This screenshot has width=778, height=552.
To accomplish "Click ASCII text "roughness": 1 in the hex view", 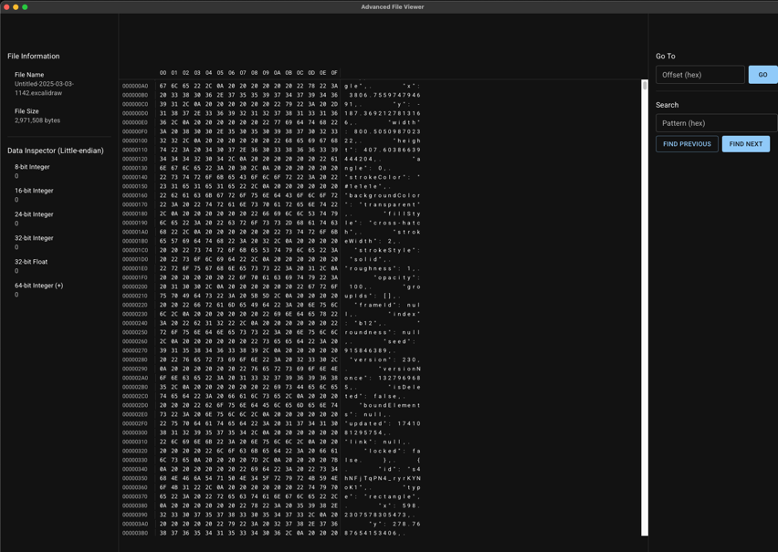I will pos(378,269).
